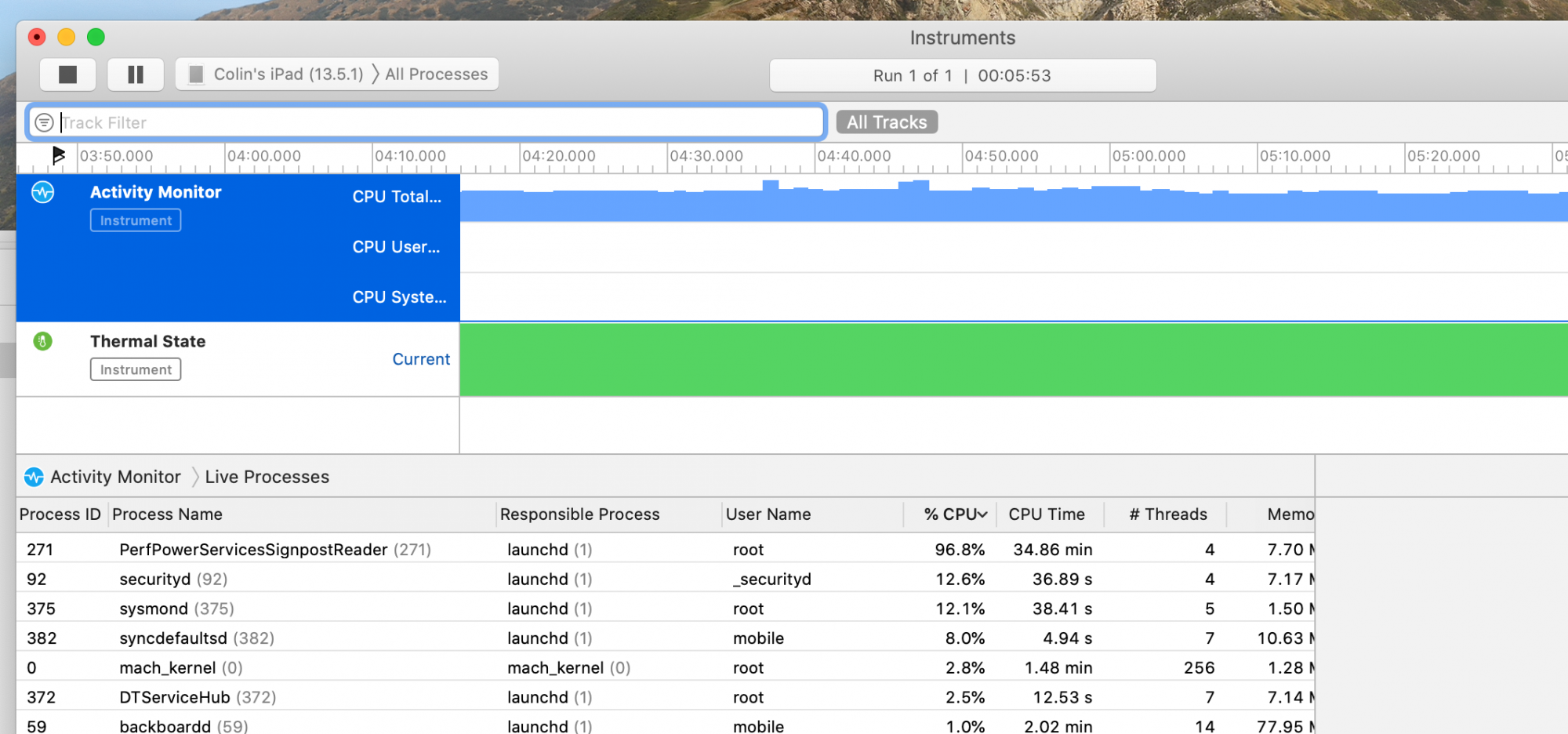Select the syncdefaultsd (382) process row
The height and width of the screenshot is (734, 1568).
(x=665, y=638)
